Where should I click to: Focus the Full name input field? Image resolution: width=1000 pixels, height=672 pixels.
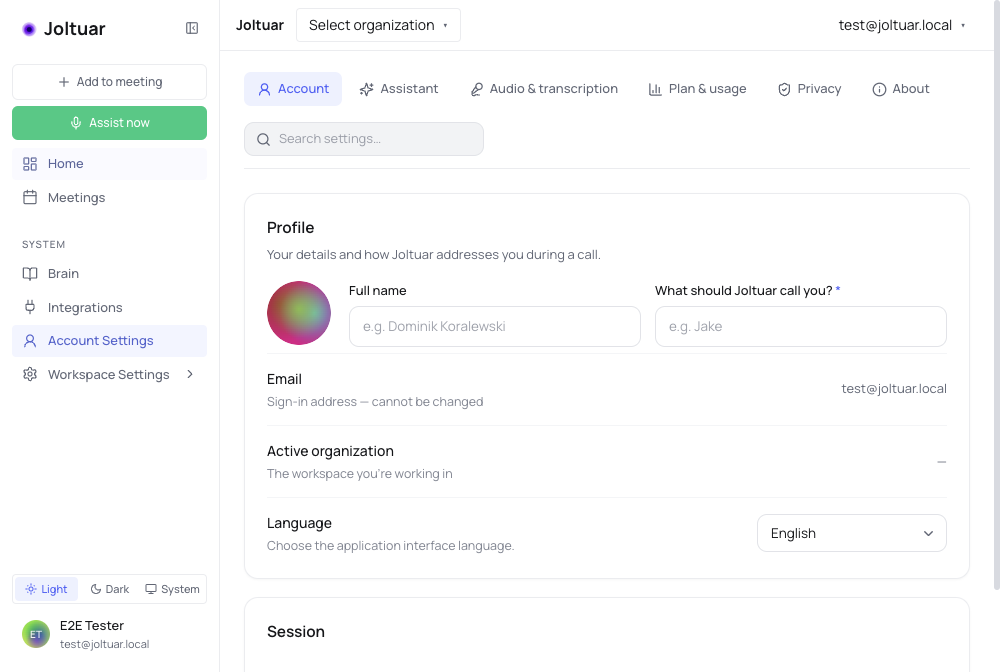pos(495,326)
